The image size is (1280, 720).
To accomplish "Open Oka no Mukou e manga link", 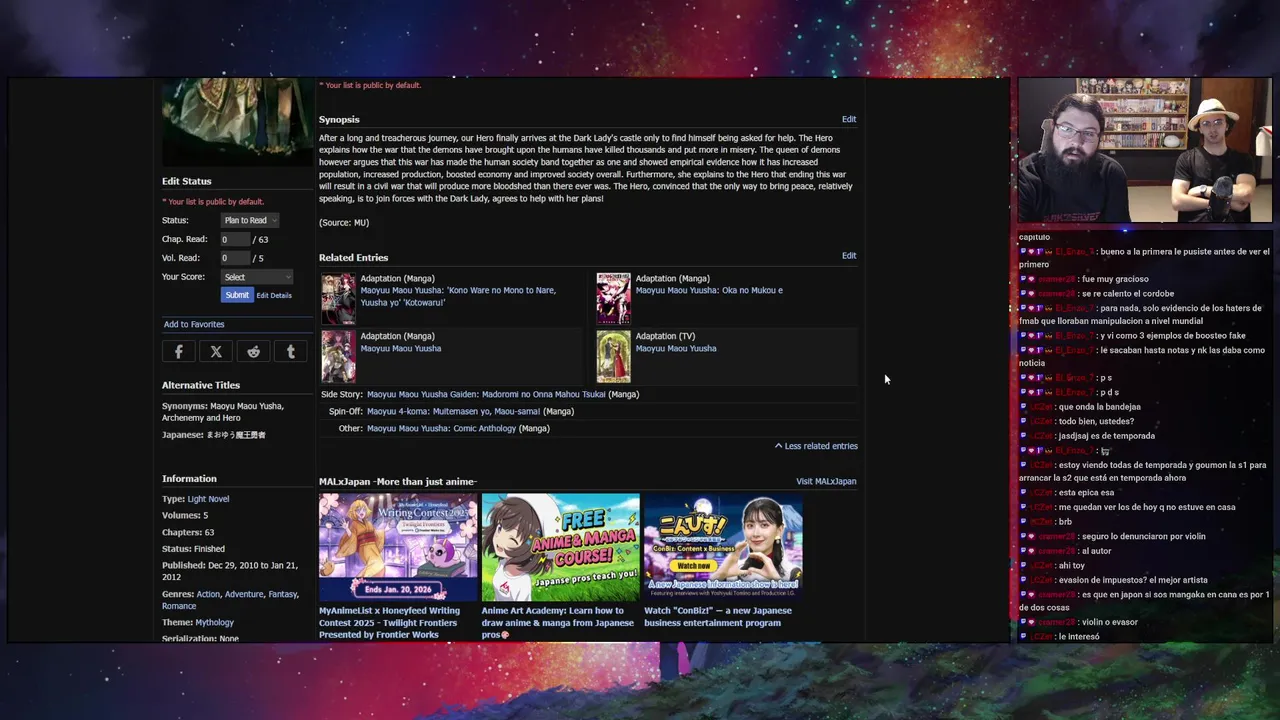I will [x=709, y=290].
